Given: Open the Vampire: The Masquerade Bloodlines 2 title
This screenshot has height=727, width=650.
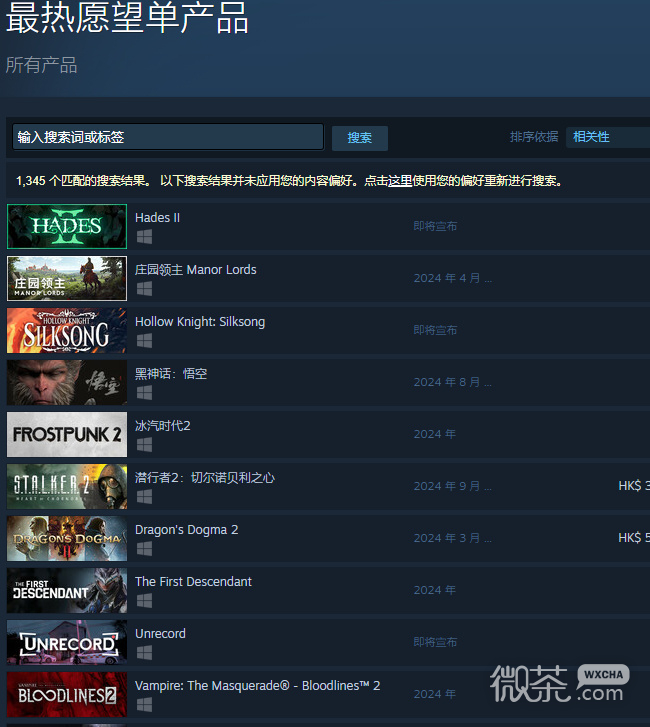Looking at the screenshot, I should coord(257,685).
